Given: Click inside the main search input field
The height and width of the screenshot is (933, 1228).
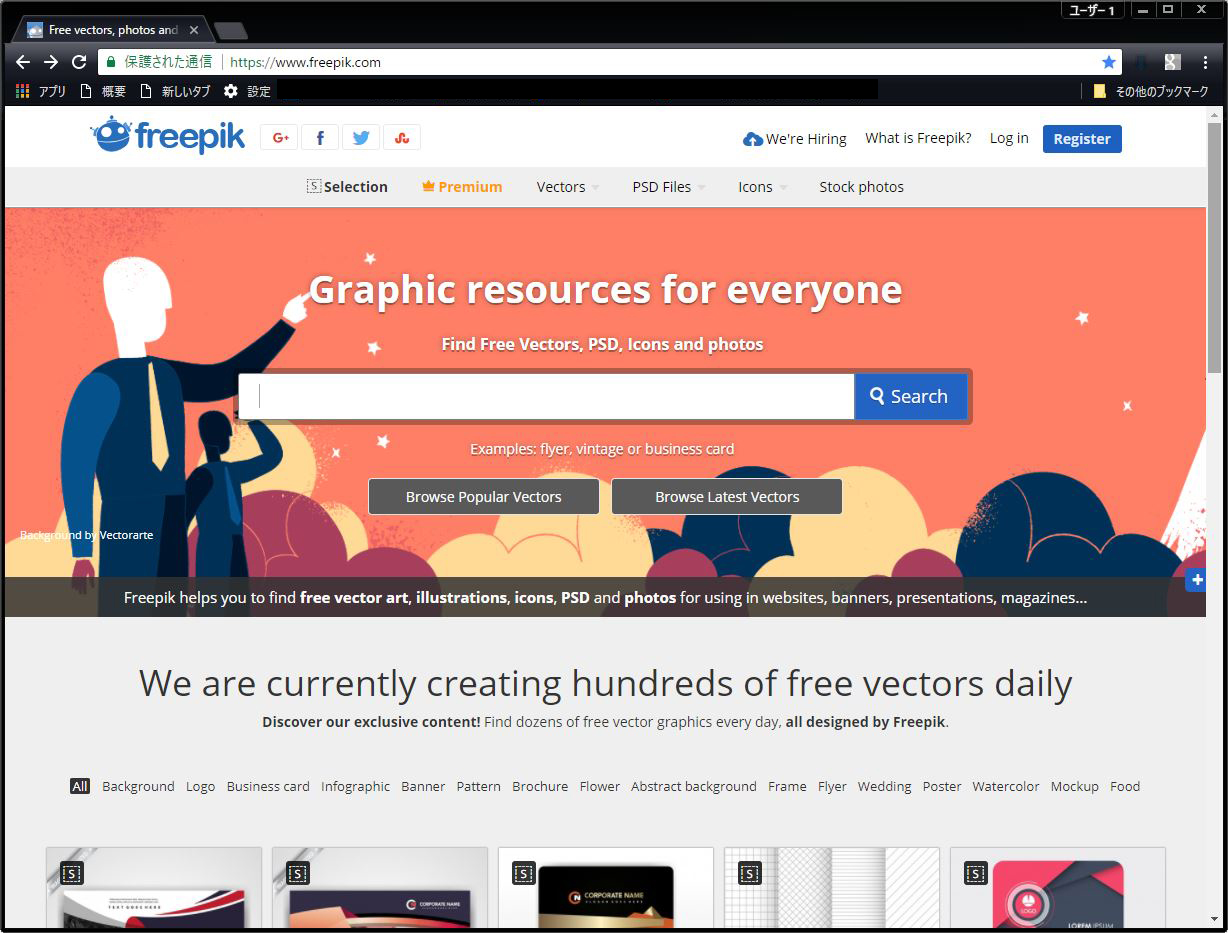Looking at the screenshot, I should coord(545,396).
